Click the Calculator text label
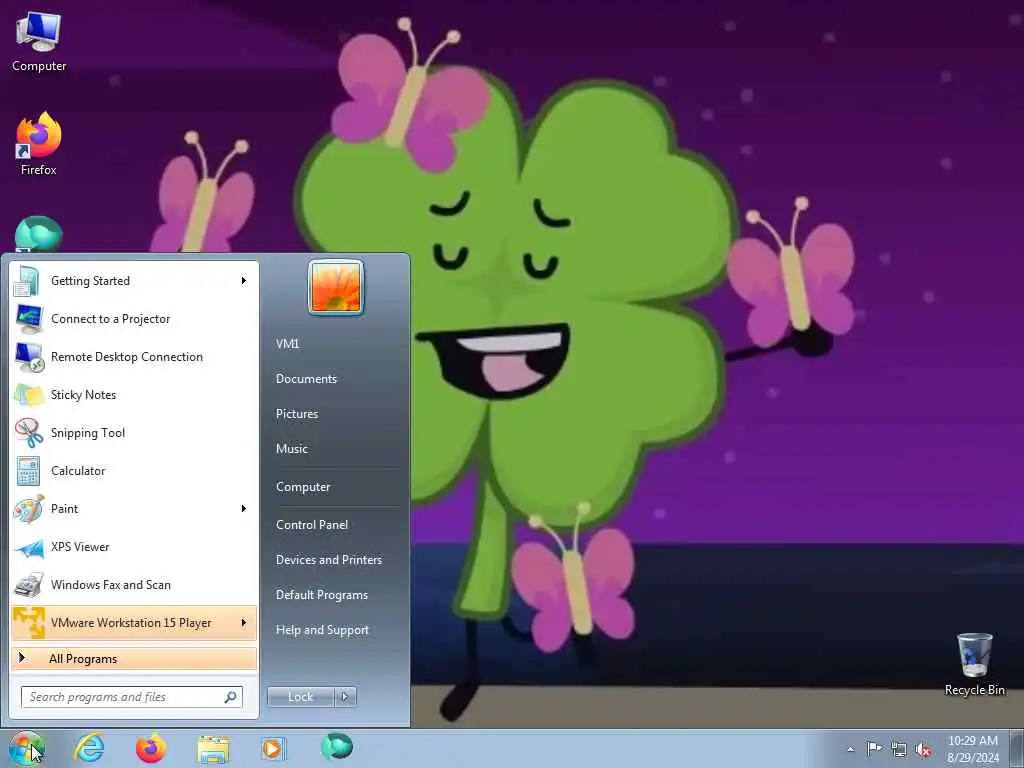 click(78, 471)
